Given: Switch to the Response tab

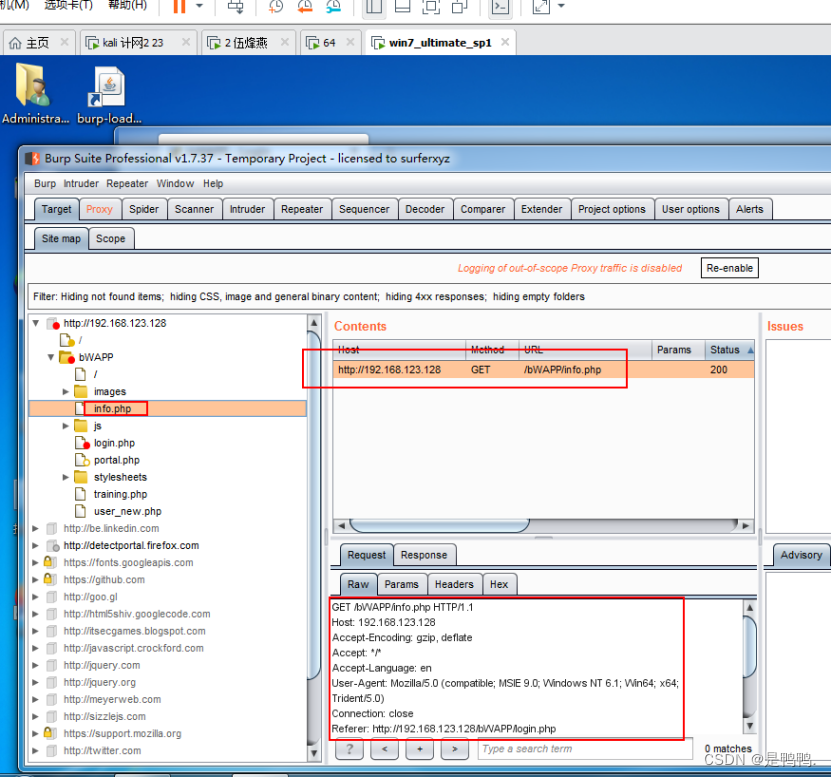Looking at the screenshot, I should pos(424,555).
